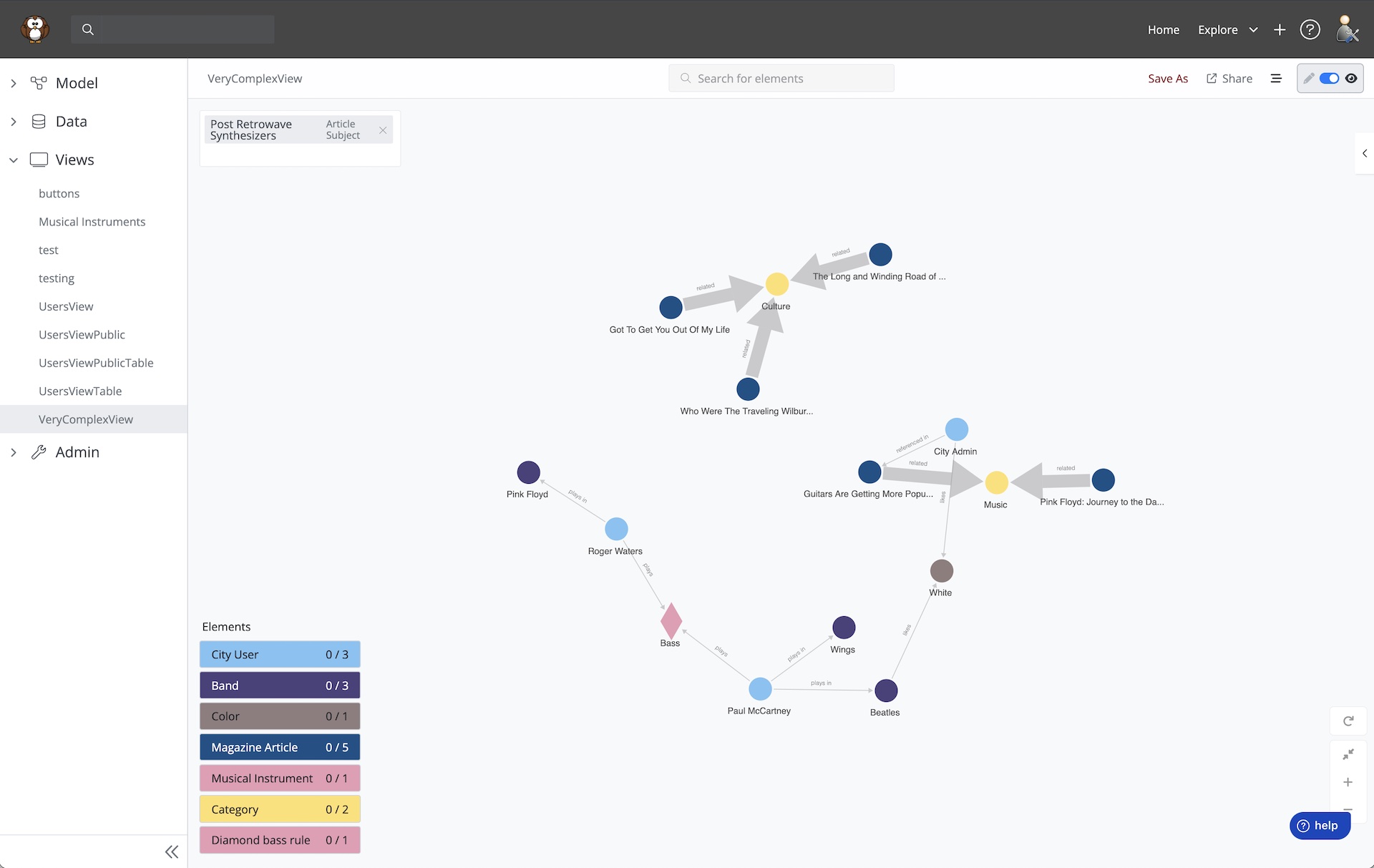Click the search magnifier icon in toolbar

tap(87, 29)
